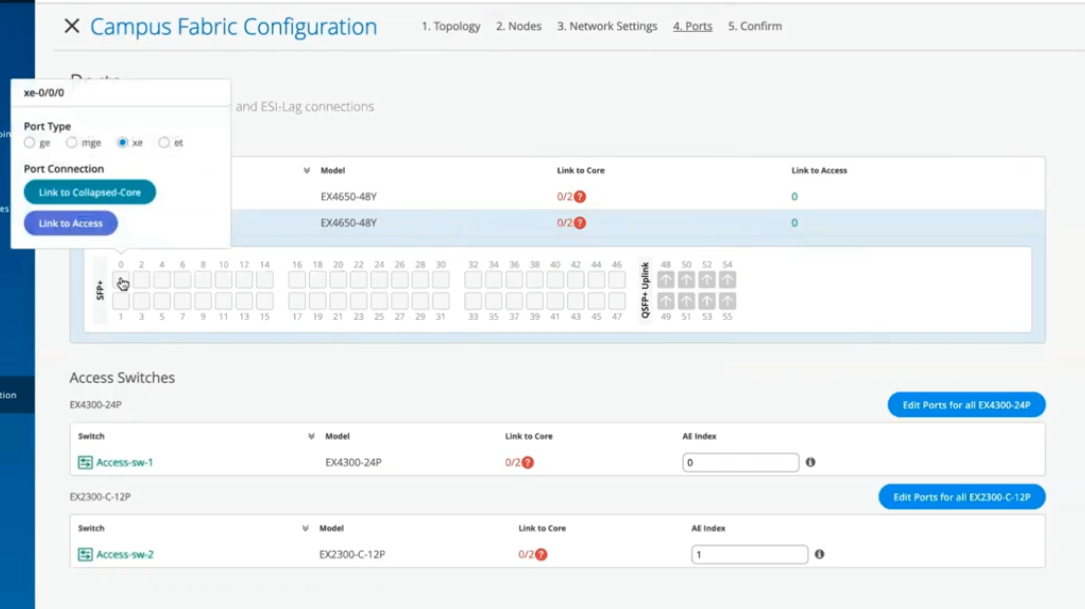Click Link to Access button

[71, 224]
